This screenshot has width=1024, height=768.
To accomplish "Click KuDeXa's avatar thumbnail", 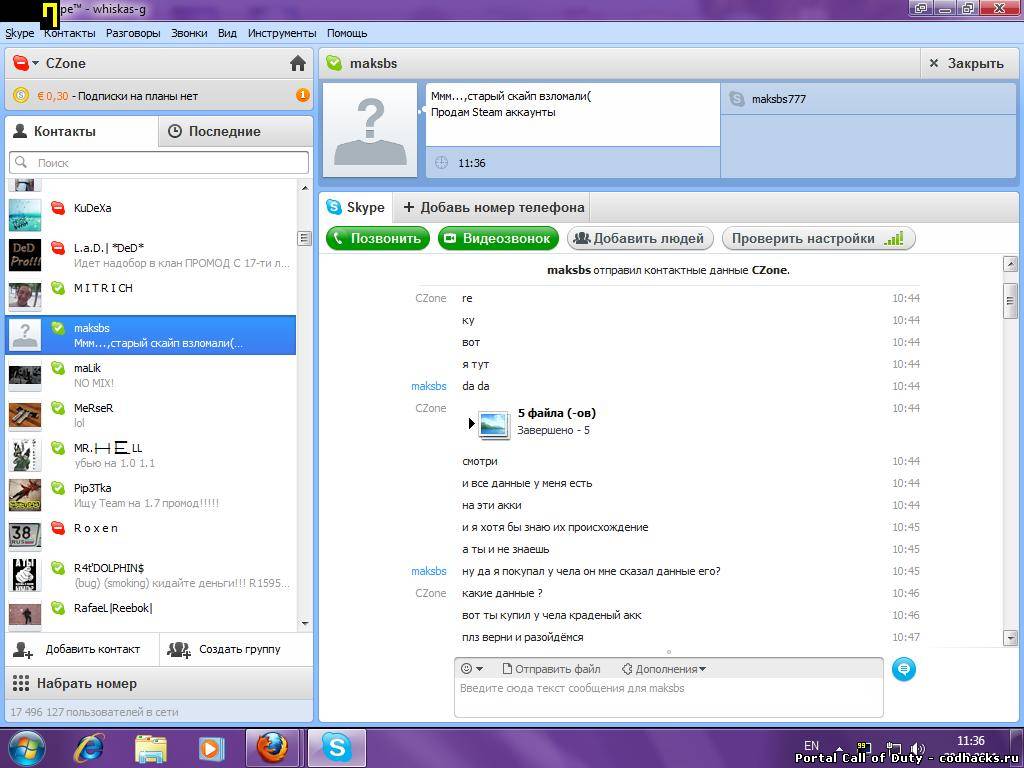I will 25,215.
